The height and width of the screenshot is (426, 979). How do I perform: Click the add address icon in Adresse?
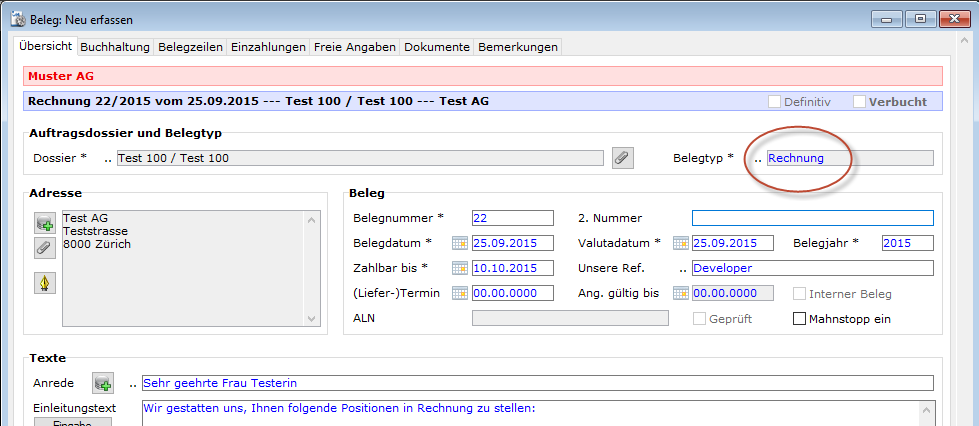pos(44,222)
